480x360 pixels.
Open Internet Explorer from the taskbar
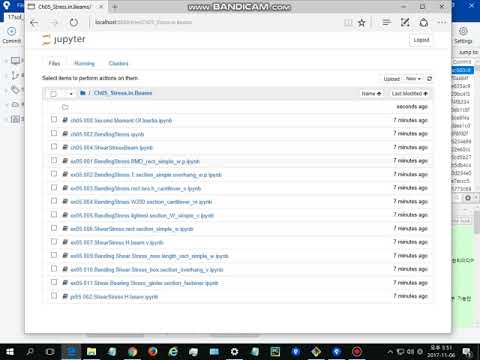click(173, 352)
